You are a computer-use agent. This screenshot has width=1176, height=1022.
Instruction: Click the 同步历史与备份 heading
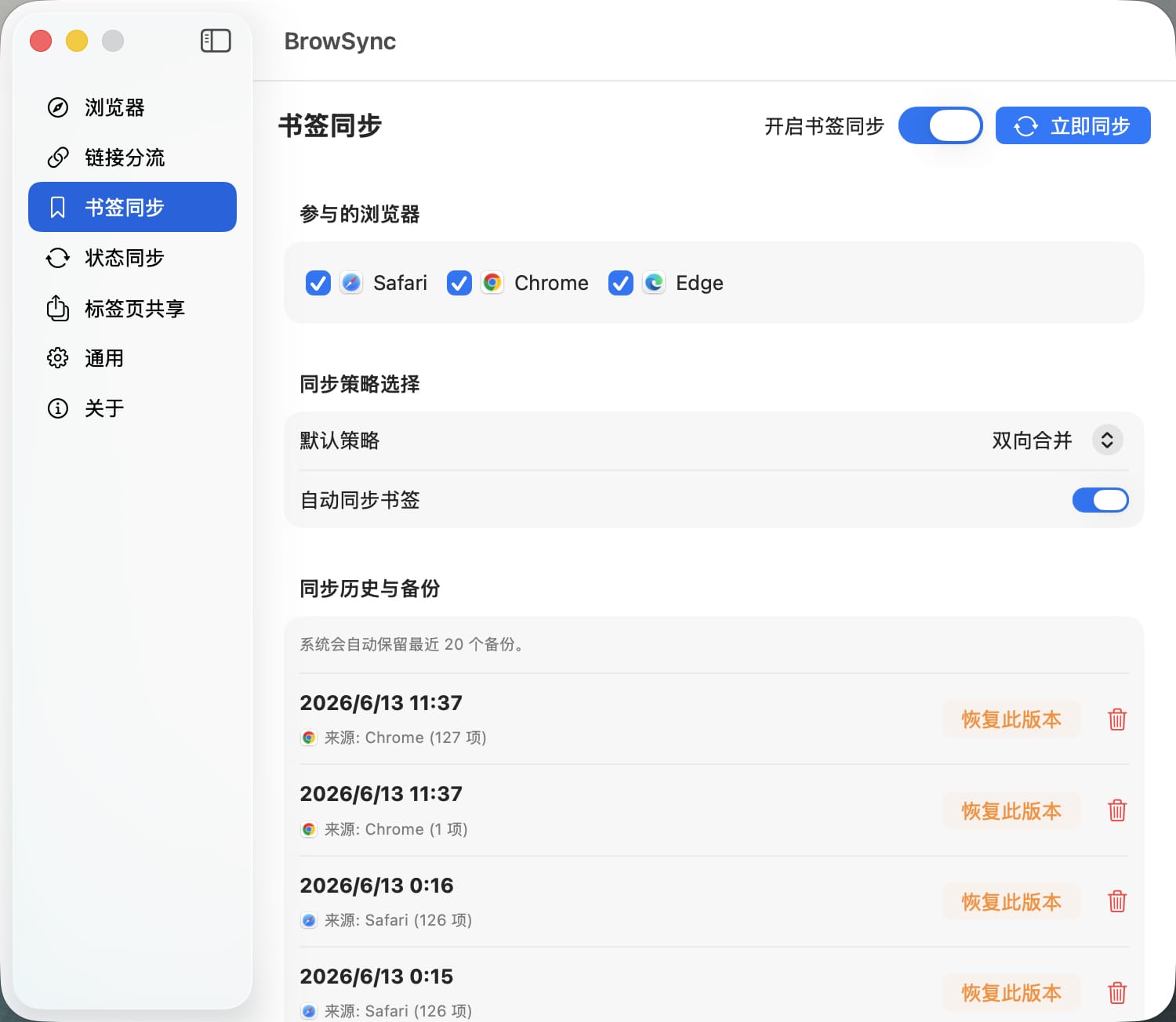click(x=370, y=589)
